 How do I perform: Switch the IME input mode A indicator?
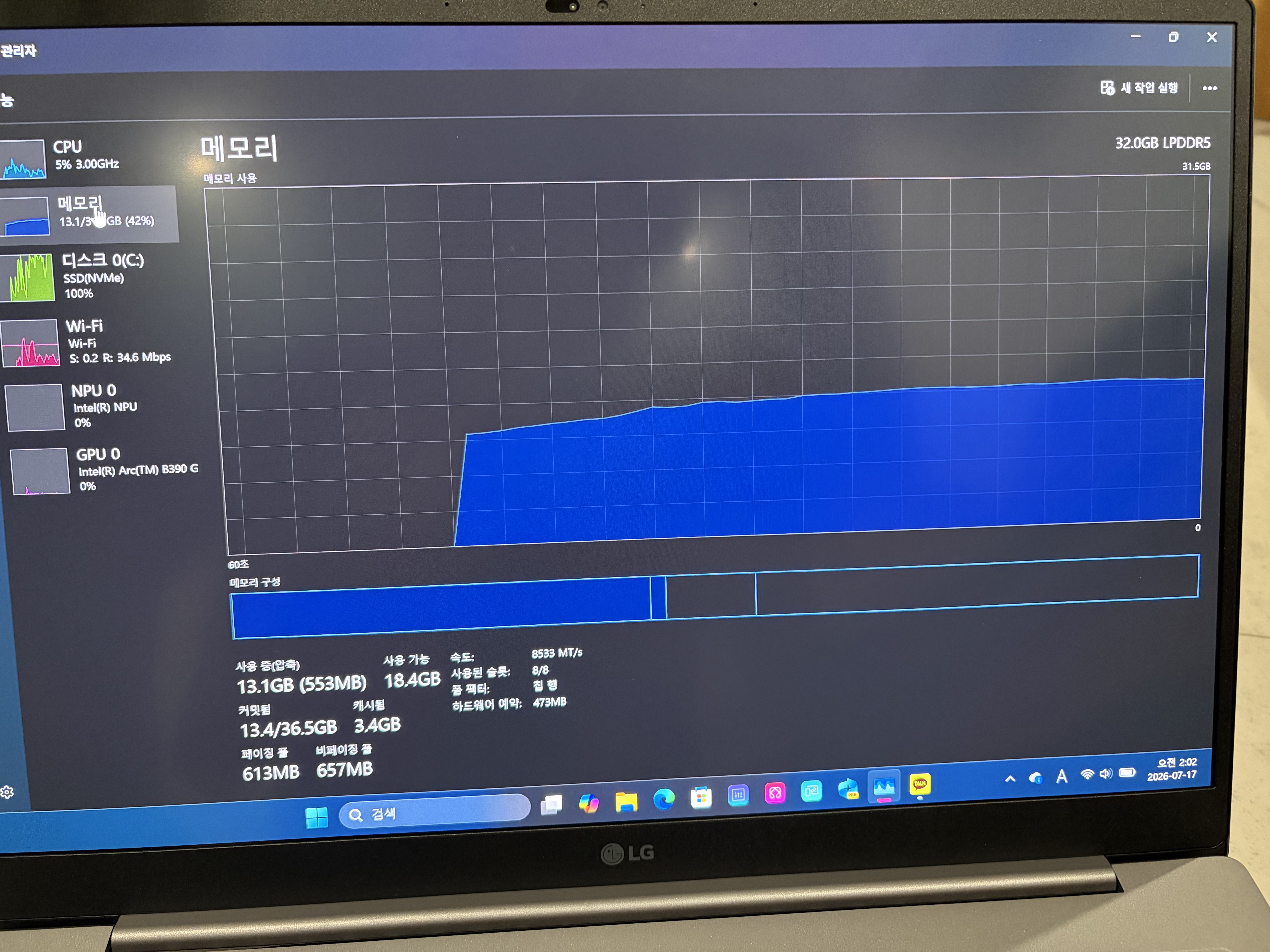1062,777
